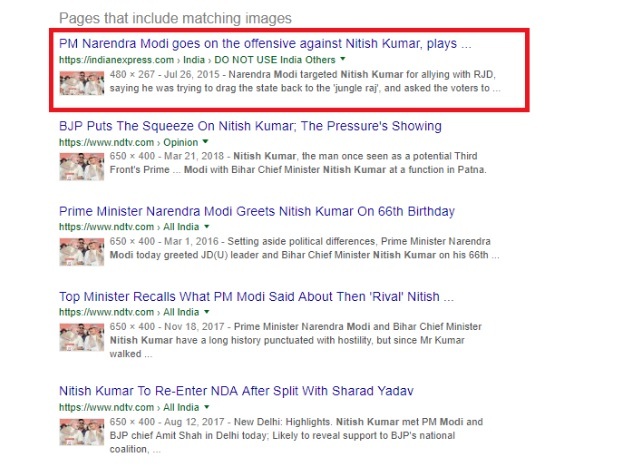The image size is (640, 470).
Task: Open the 'Top Minister Recalls What PM Modi Said' link
Action: click(x=256, y=297)
